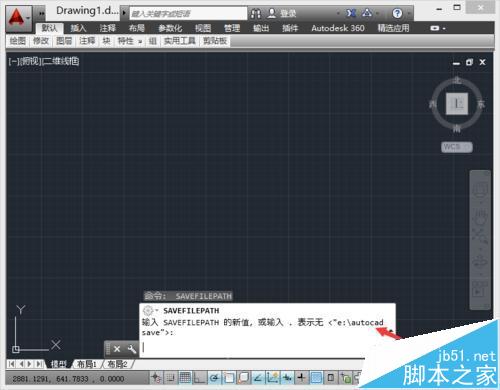Switch to the 参数化 ribbon tab
The image size is (500, 390).
click(170, 28)
